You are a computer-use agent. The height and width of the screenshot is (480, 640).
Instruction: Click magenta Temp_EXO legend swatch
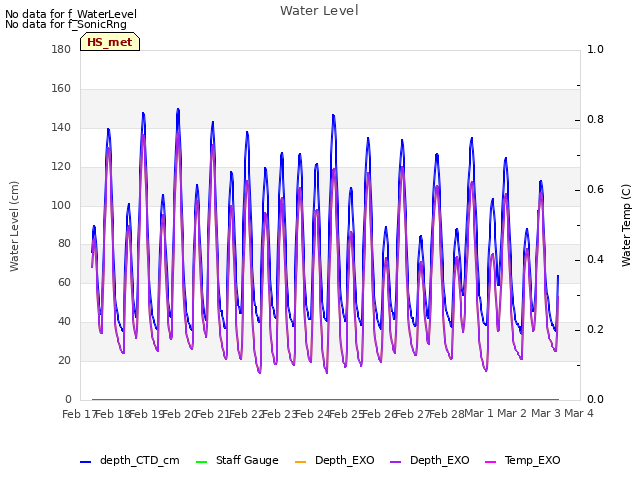[x=490, y=462]
